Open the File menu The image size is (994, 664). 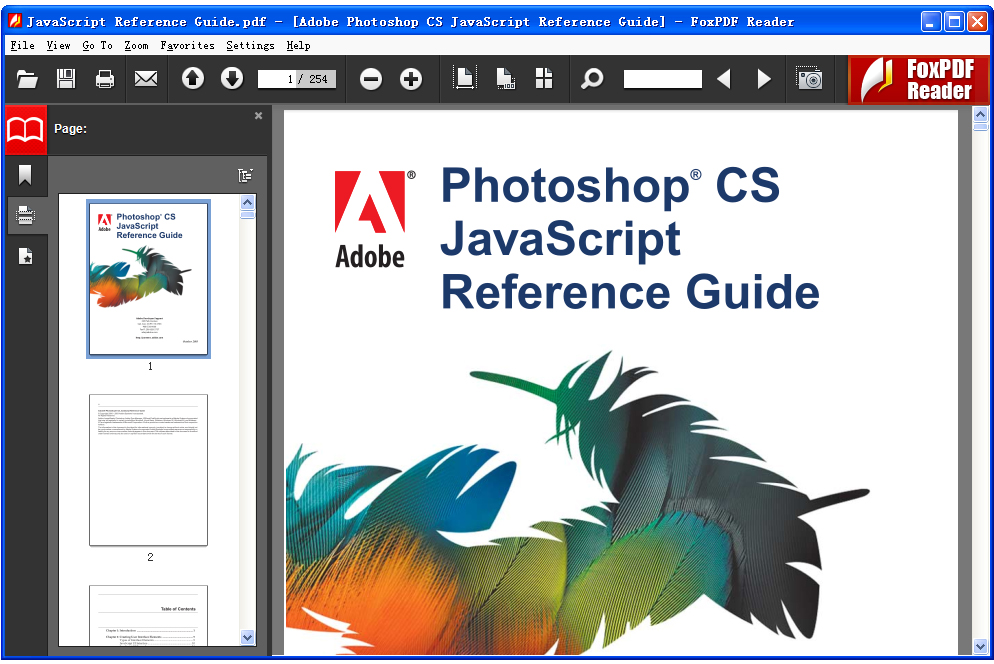pyautogui.click(x=22, y=46)
